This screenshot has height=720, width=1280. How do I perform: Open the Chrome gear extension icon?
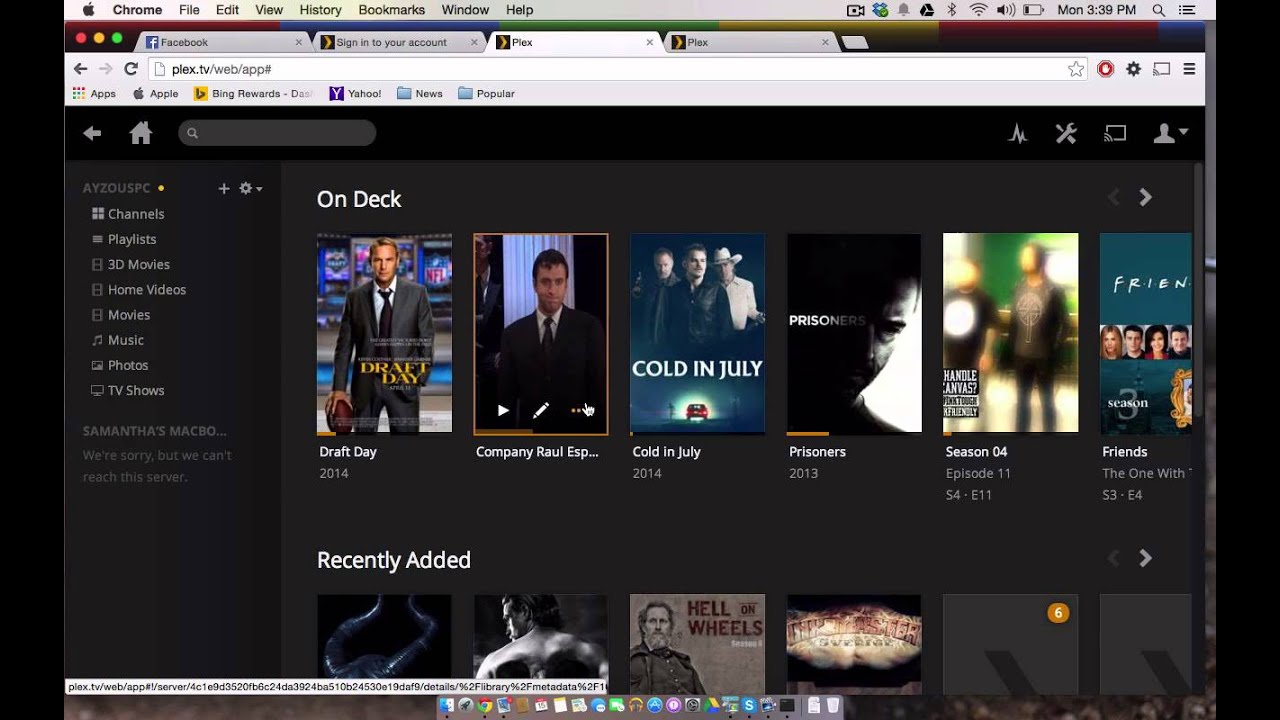[1133, 69]
